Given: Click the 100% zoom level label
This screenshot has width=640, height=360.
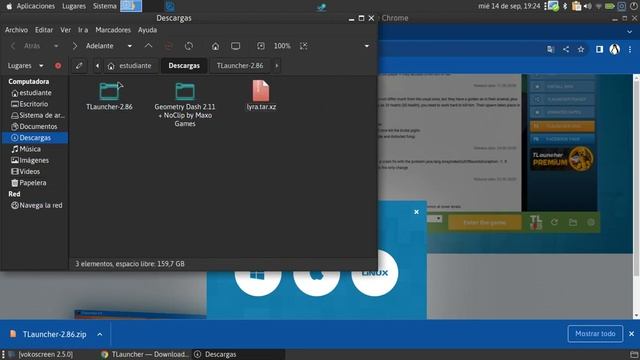Looking at the screenshot, I should coord(282,46).
